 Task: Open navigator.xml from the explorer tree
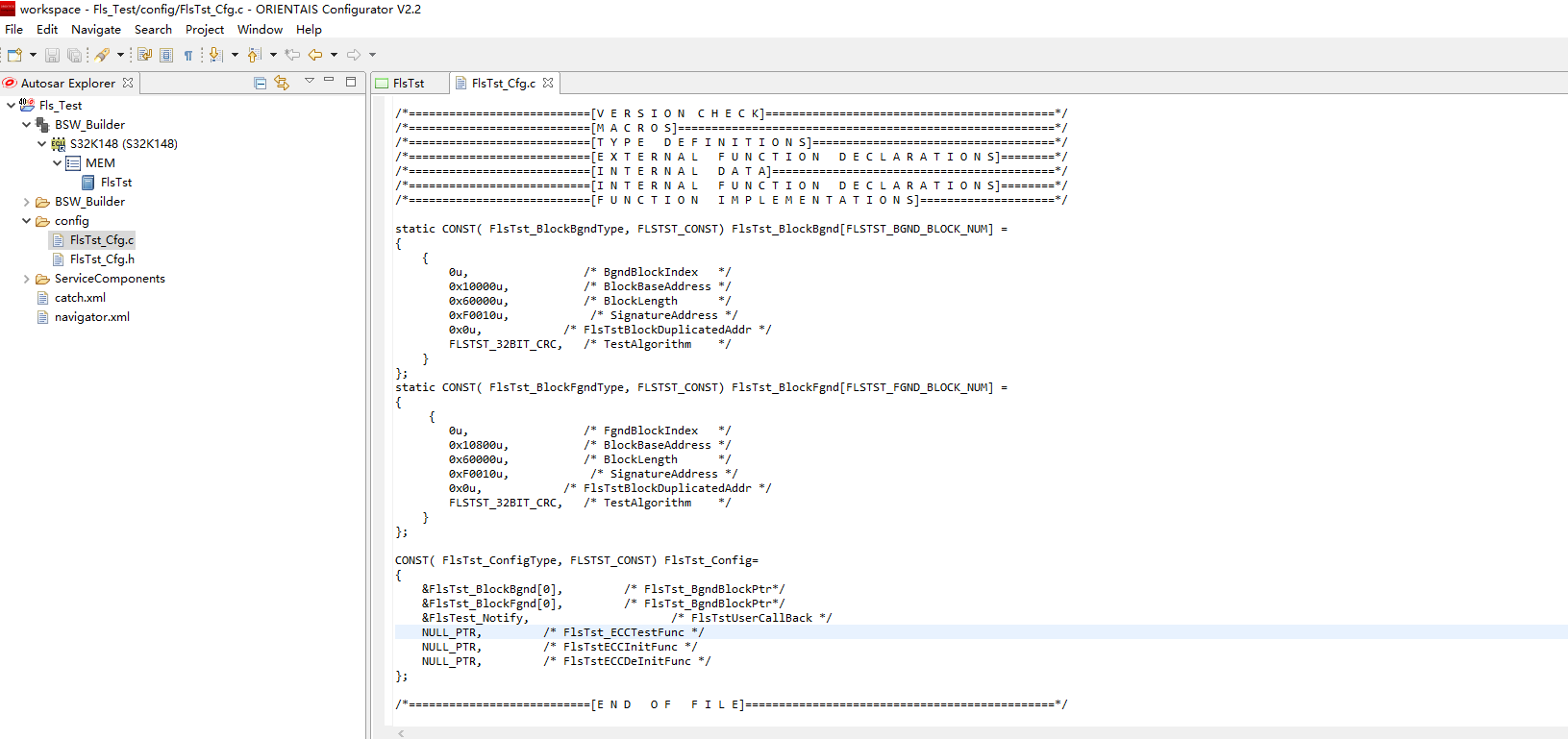tap(91, 317)
